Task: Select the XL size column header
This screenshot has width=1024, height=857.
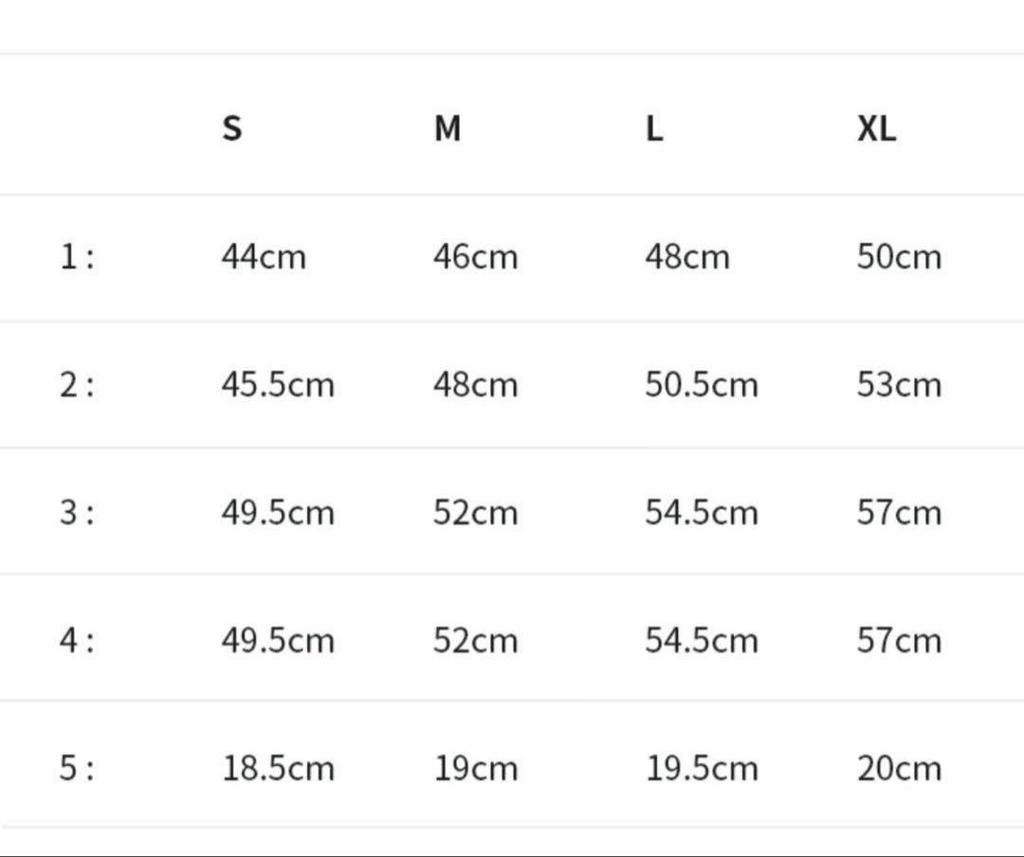Action: click(877, 128)
